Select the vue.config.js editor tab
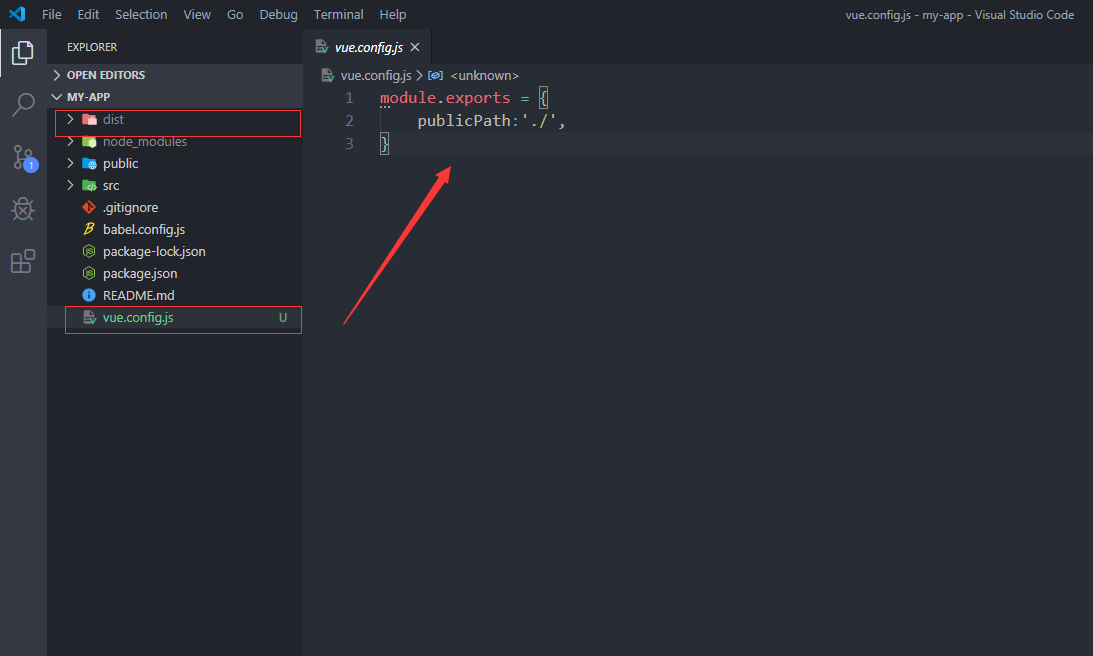The height and width of the screenshot is (656, 1093). pyautogui.click(x=368, y=47)
